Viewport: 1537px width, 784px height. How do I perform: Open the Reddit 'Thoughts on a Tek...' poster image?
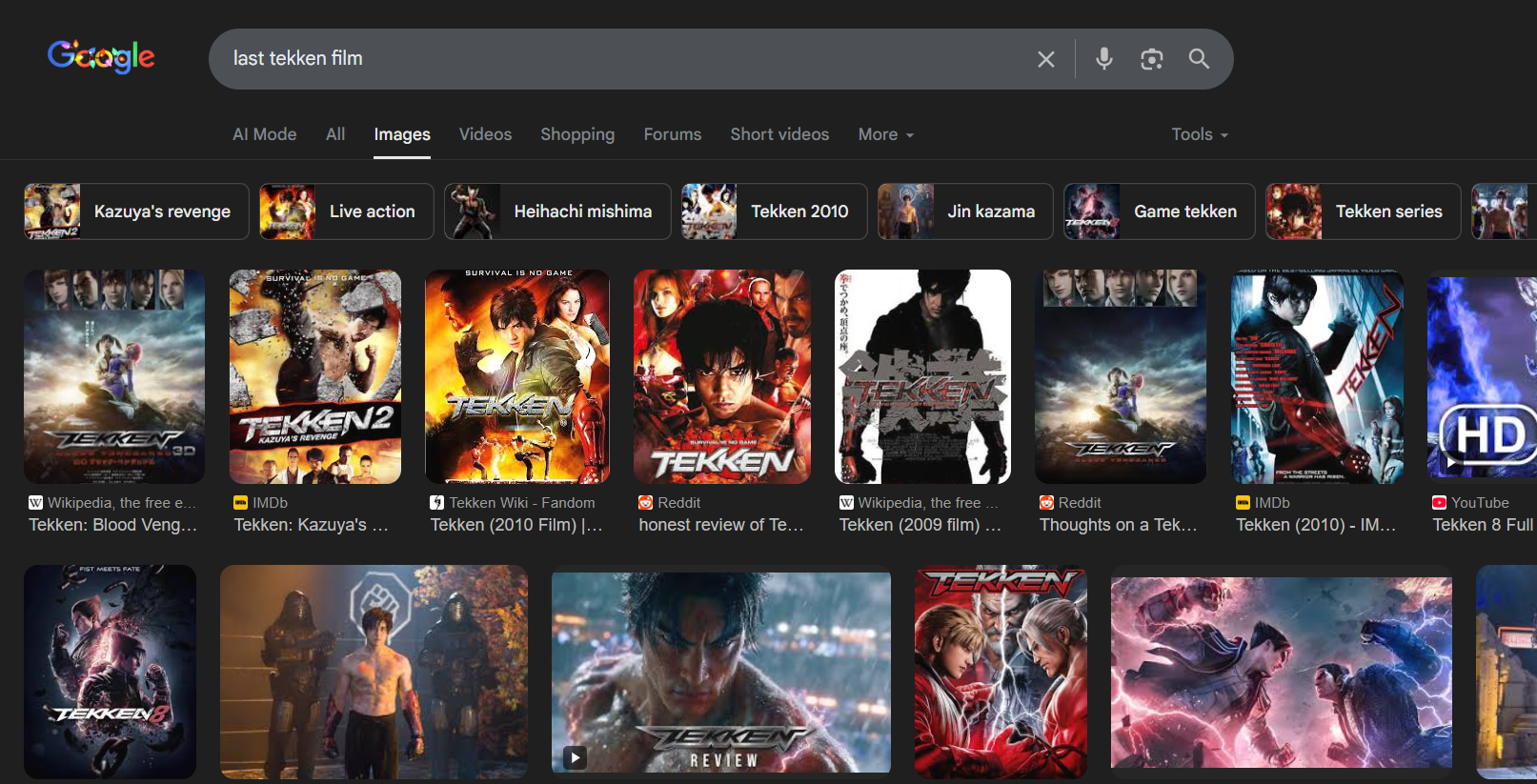pos(1121,376)
